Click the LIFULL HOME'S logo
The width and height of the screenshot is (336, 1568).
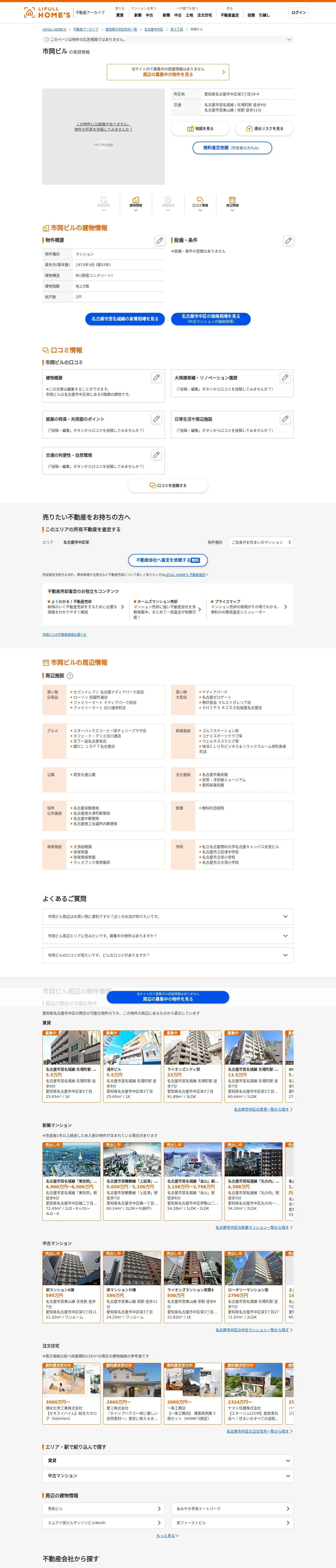[x=47, y=12]
